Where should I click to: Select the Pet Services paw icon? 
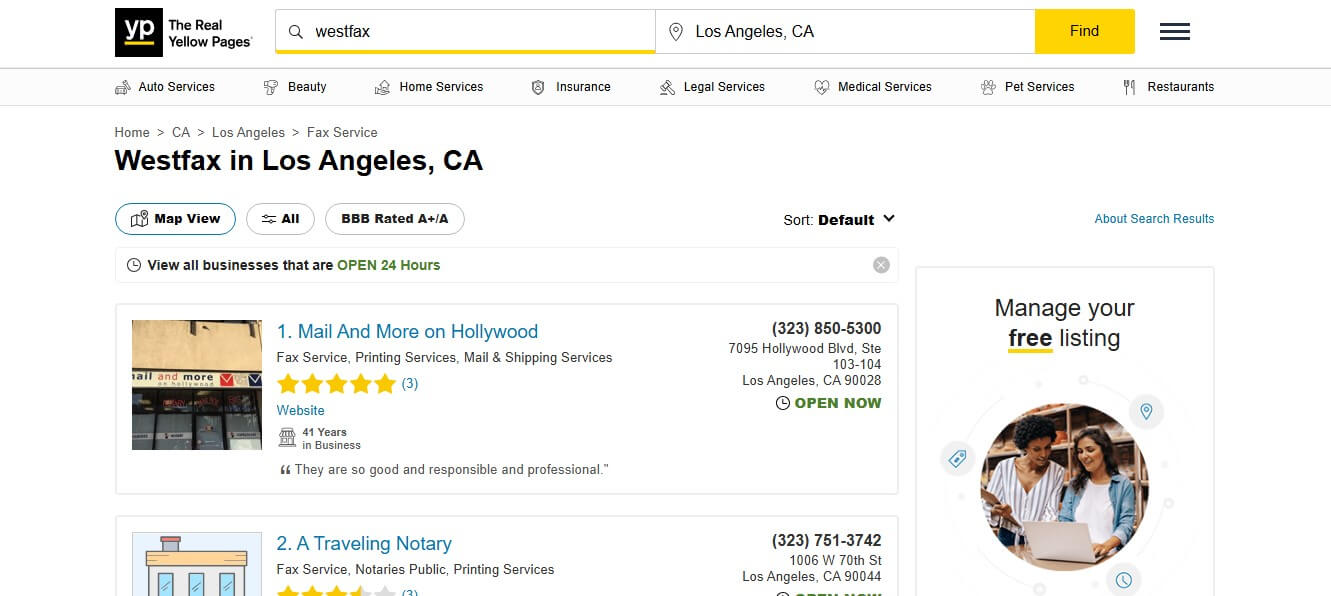click(x=987, y=87)
